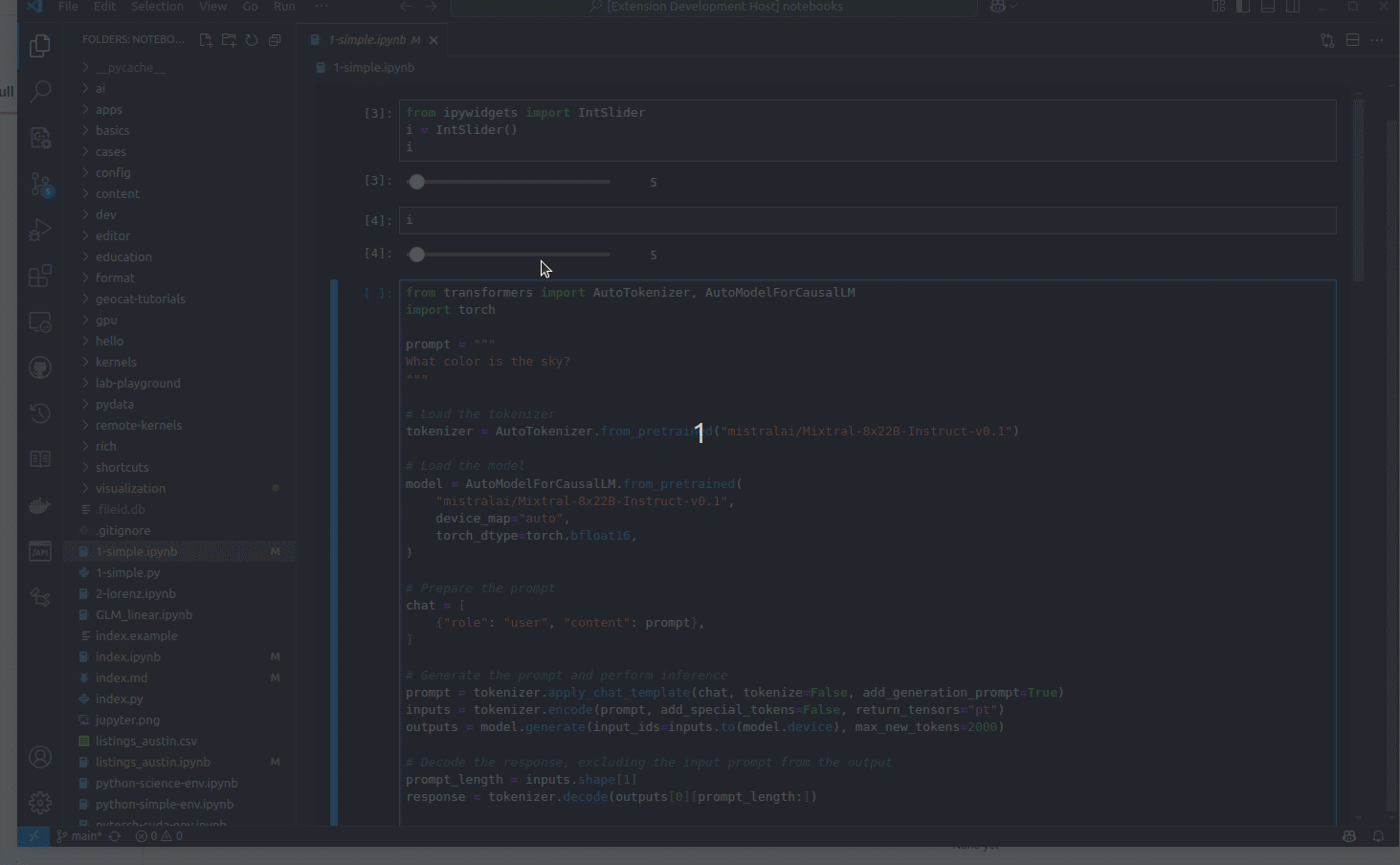Open the File menu

68,7
